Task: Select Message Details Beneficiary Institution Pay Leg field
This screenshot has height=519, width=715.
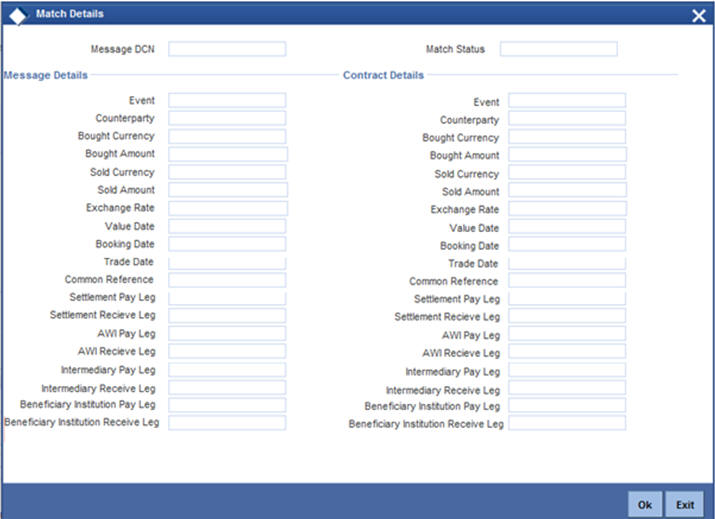Action: point(227,405)
